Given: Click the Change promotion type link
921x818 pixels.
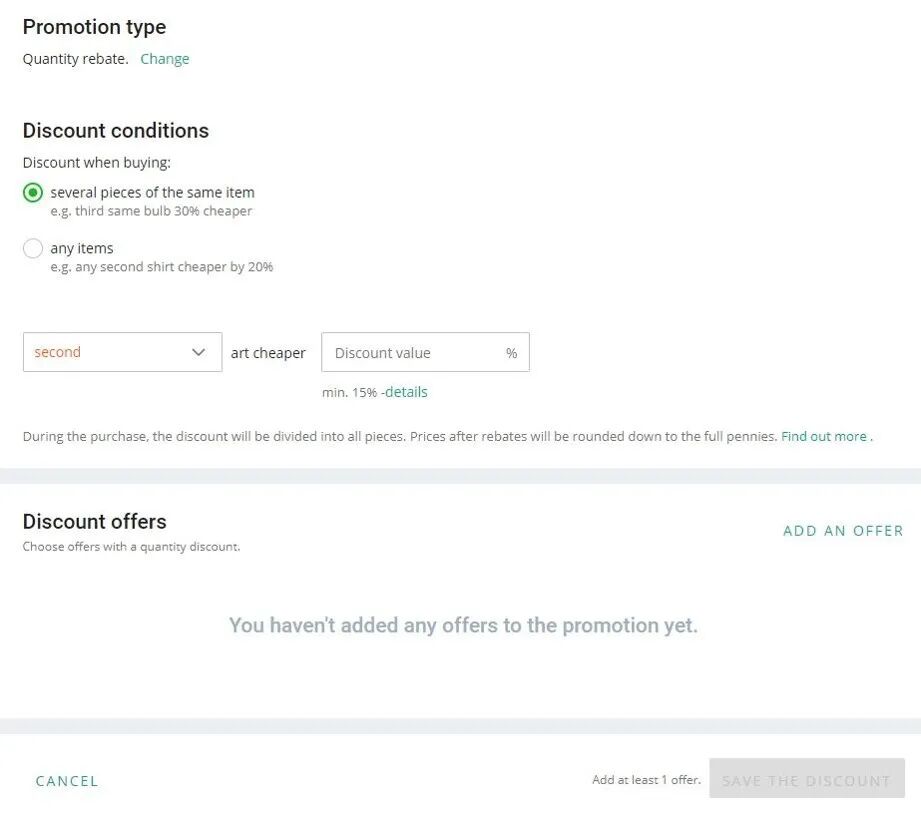Looking at the screenshot, I should pyautogui.click(x=164, y=59).
